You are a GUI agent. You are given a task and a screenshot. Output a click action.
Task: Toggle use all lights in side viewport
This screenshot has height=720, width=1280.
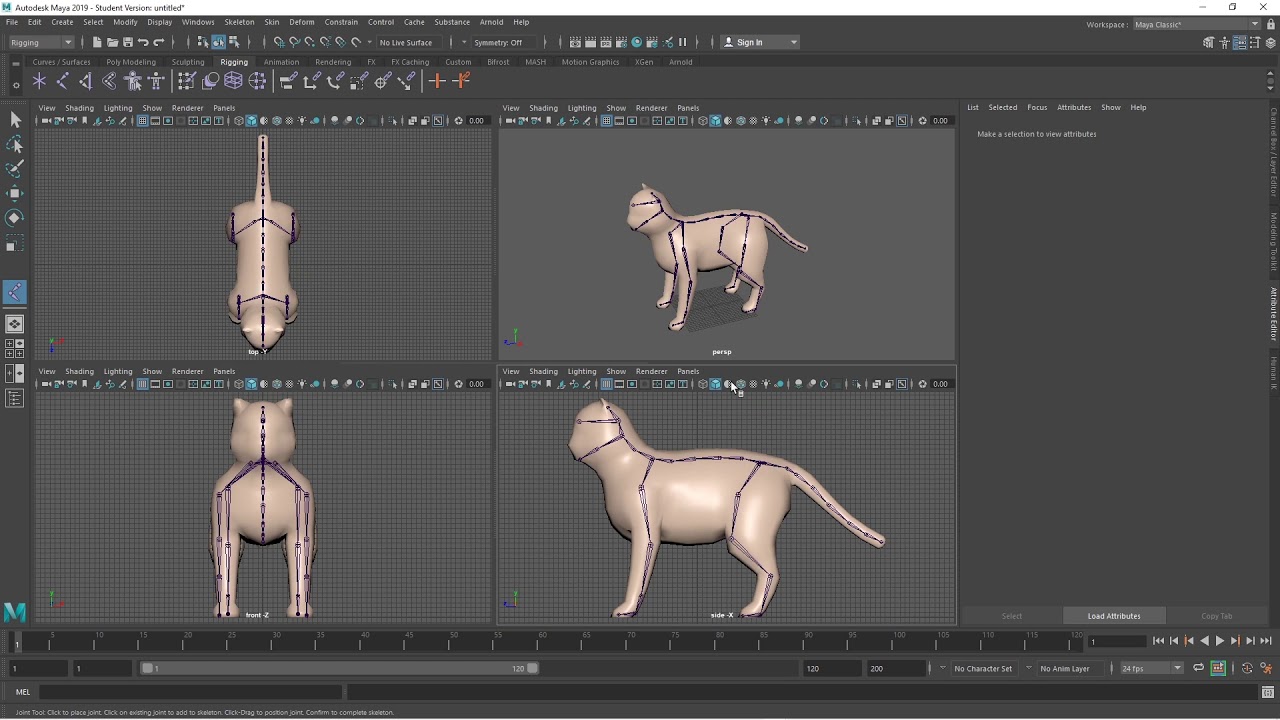click(x=766, y=384)
